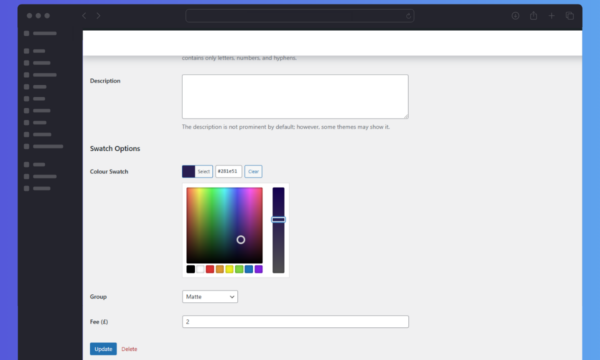Show tab overview icon
The image size is (600, 360).
(570, 16)
